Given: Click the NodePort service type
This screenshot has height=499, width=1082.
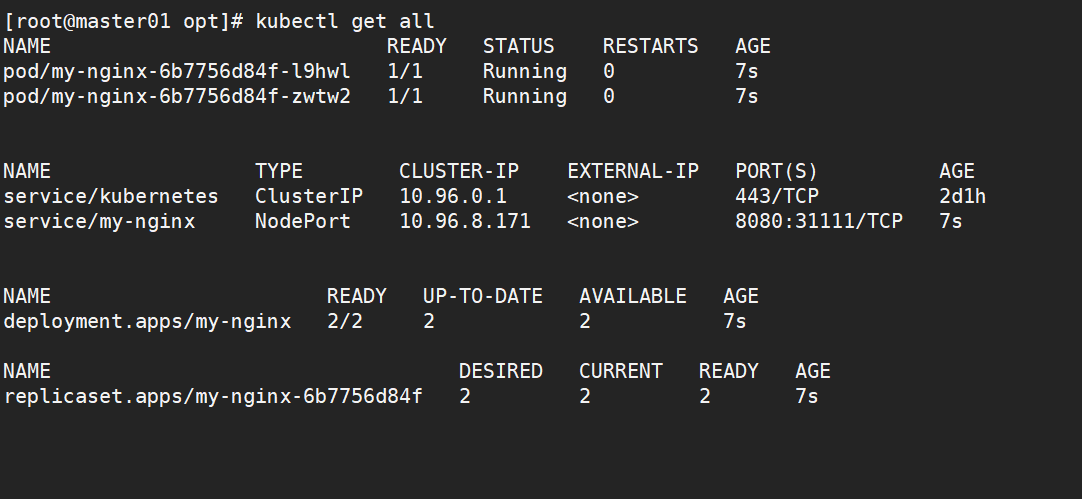Looking at the screenshot, I should (303, 221).
